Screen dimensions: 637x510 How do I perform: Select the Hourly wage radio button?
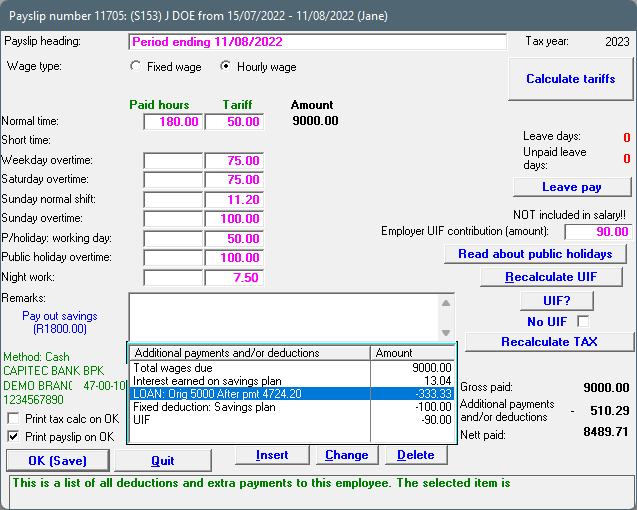pyautogui.click(x=225, y=66)
